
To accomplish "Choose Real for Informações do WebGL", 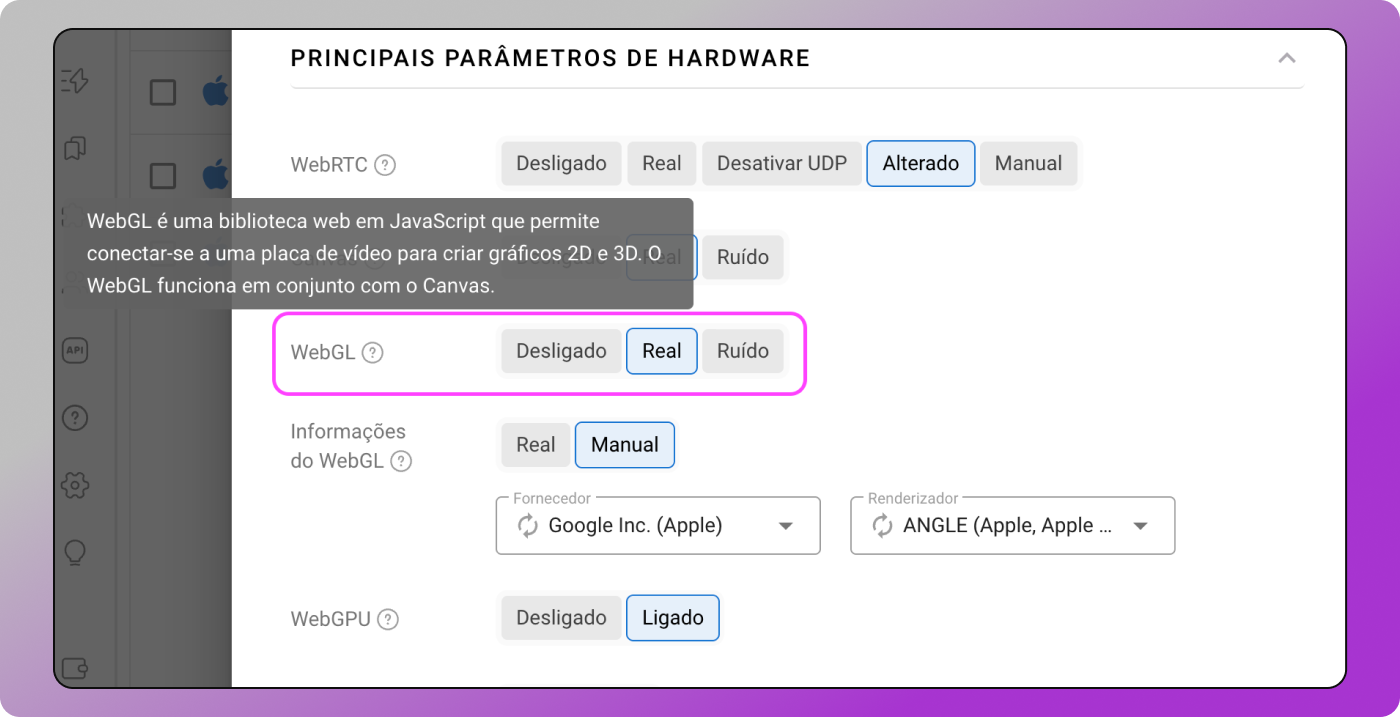I will pos(535,445).
